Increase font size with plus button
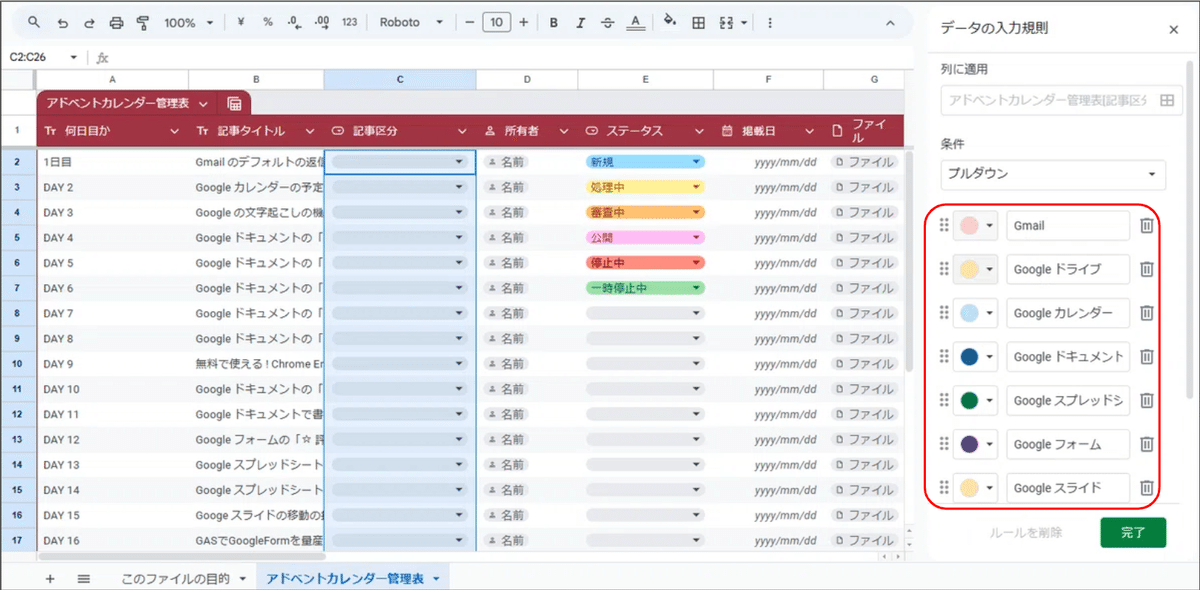 (524, 22)
